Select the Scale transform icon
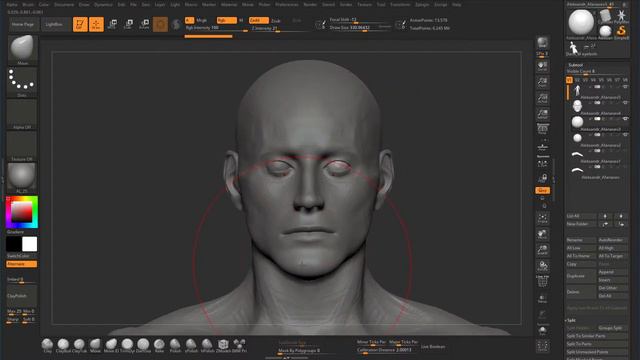The width and height of the screenshot is (640, 360). pos(128,24)
